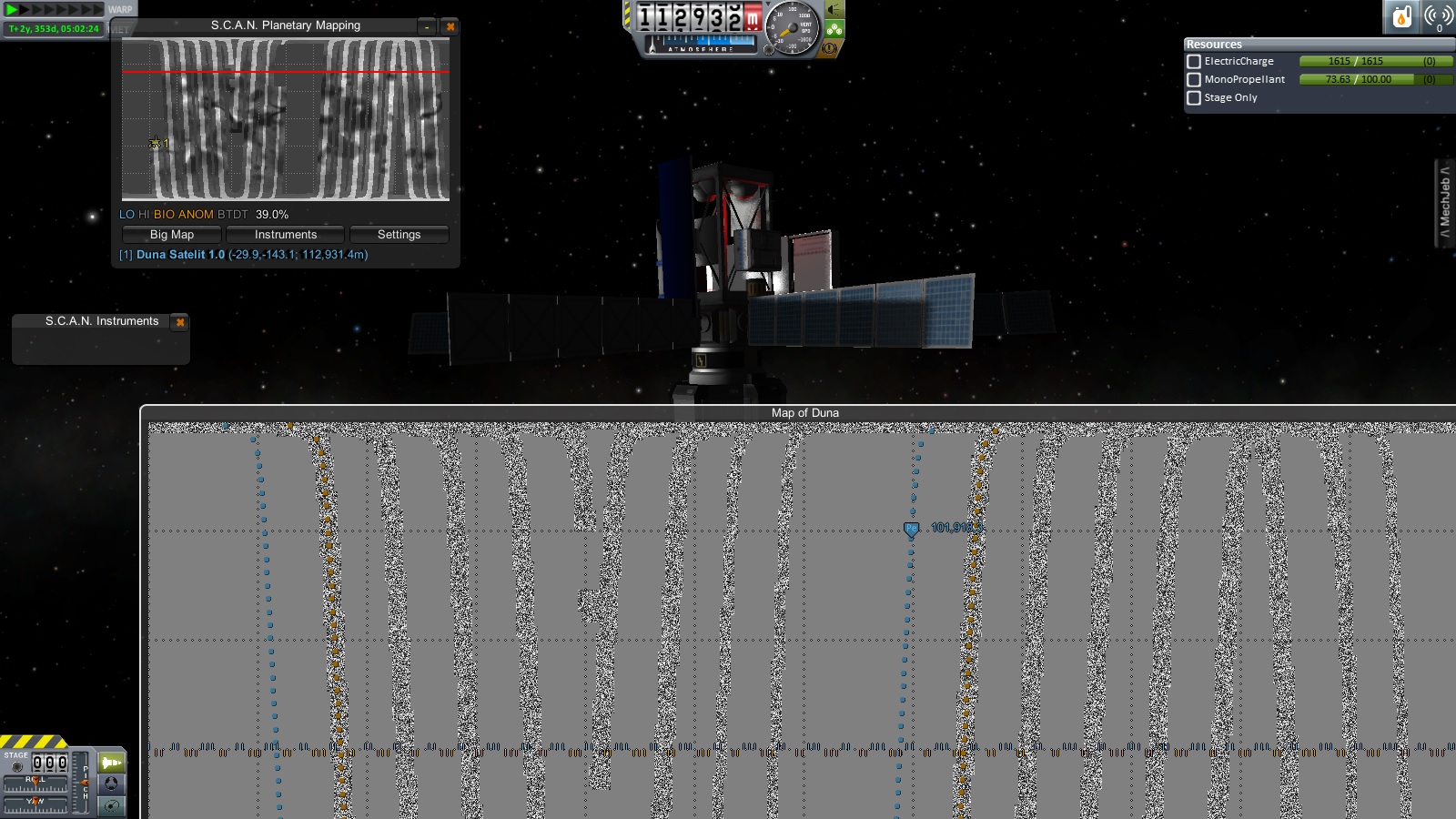Switch to docking mode icon
Viewport: 1456px width, 819px height.
coord(111,784)
